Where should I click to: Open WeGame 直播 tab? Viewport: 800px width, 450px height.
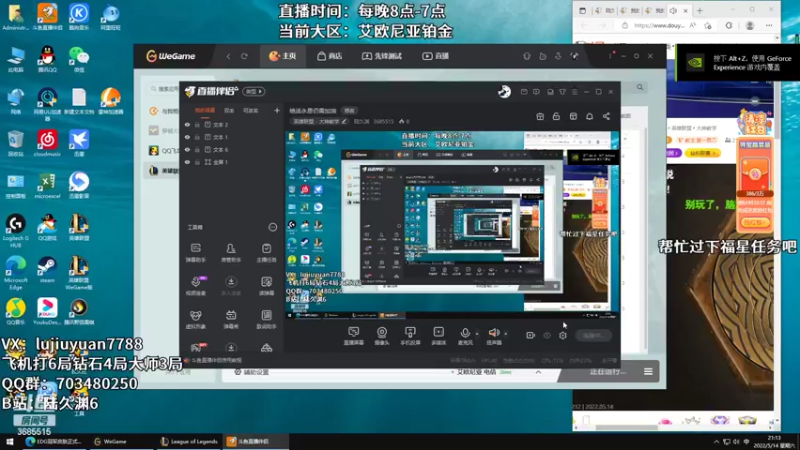tap(436, 56)
